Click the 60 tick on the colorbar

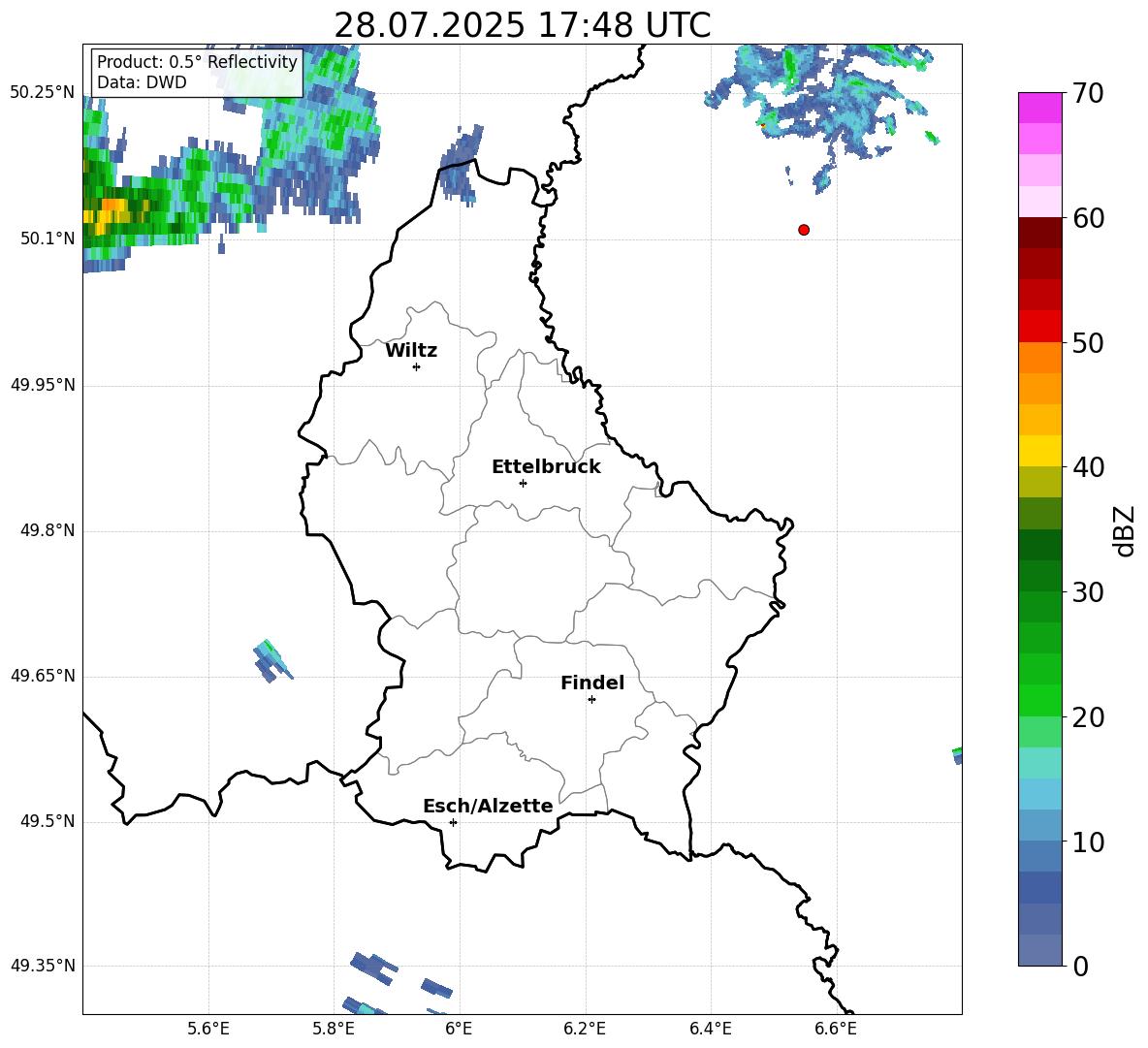click(1087, 218)
